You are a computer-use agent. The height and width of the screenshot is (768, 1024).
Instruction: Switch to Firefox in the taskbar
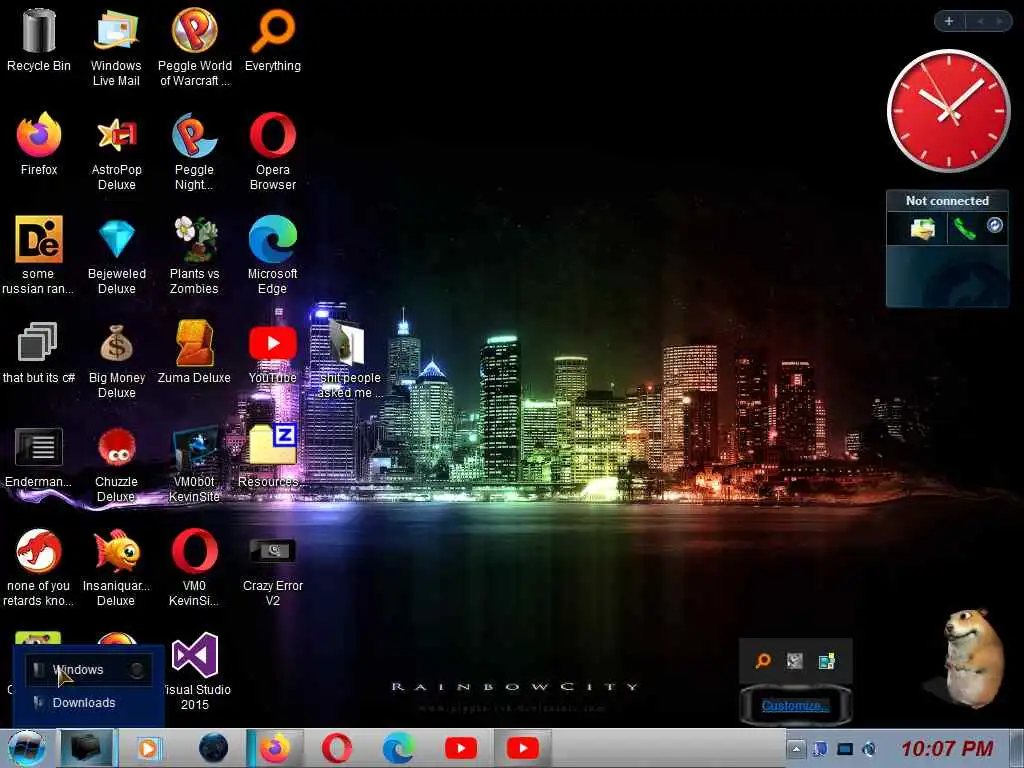pyautogui.click(x=276, y=748)
